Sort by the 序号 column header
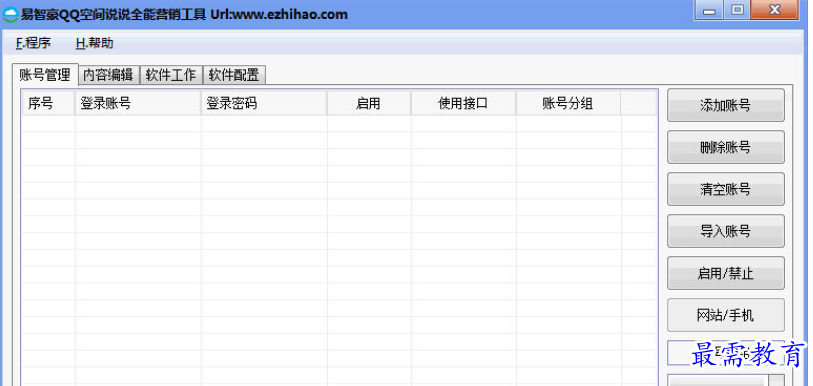813x386 pixels. click(48, 104)
